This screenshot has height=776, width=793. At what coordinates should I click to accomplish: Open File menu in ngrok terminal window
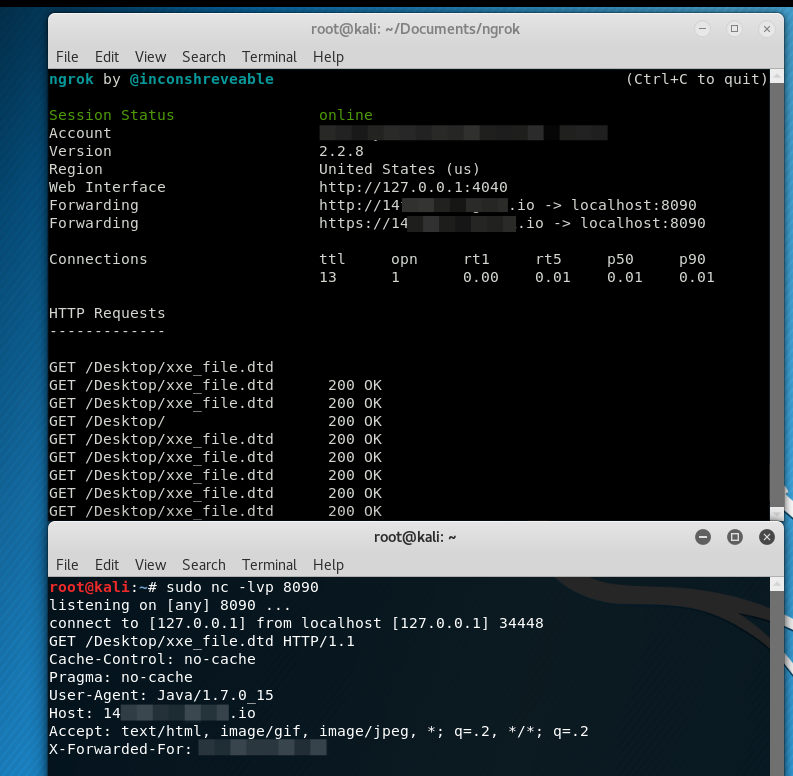pos(67,57)
